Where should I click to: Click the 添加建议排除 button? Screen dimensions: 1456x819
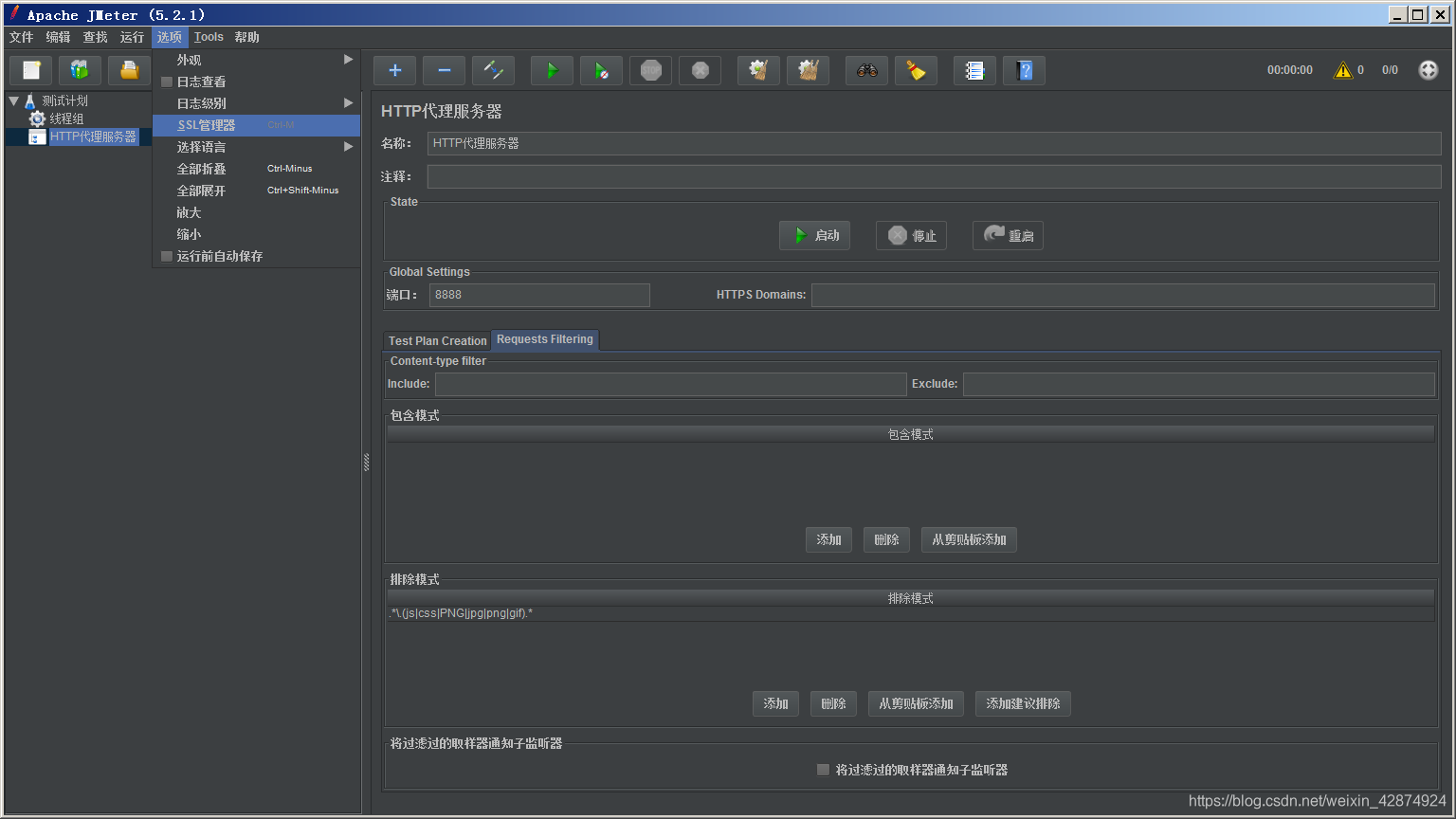1023,703
